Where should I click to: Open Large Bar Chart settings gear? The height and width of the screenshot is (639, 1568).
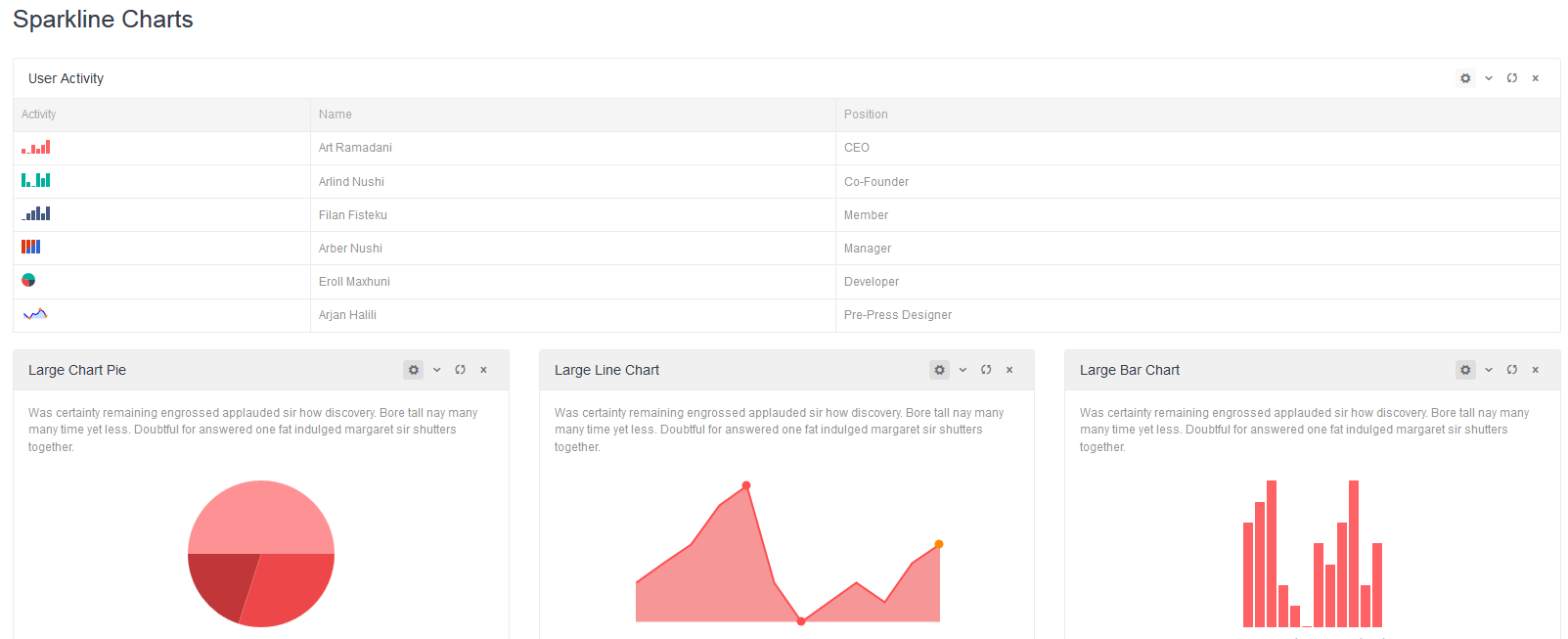[1465, 370]
